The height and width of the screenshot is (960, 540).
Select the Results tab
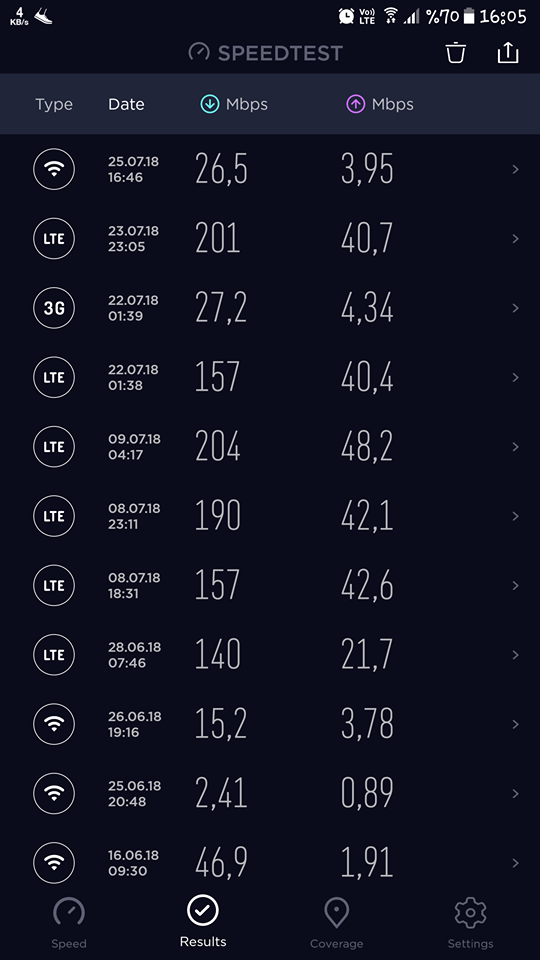(x=203, y=921)
